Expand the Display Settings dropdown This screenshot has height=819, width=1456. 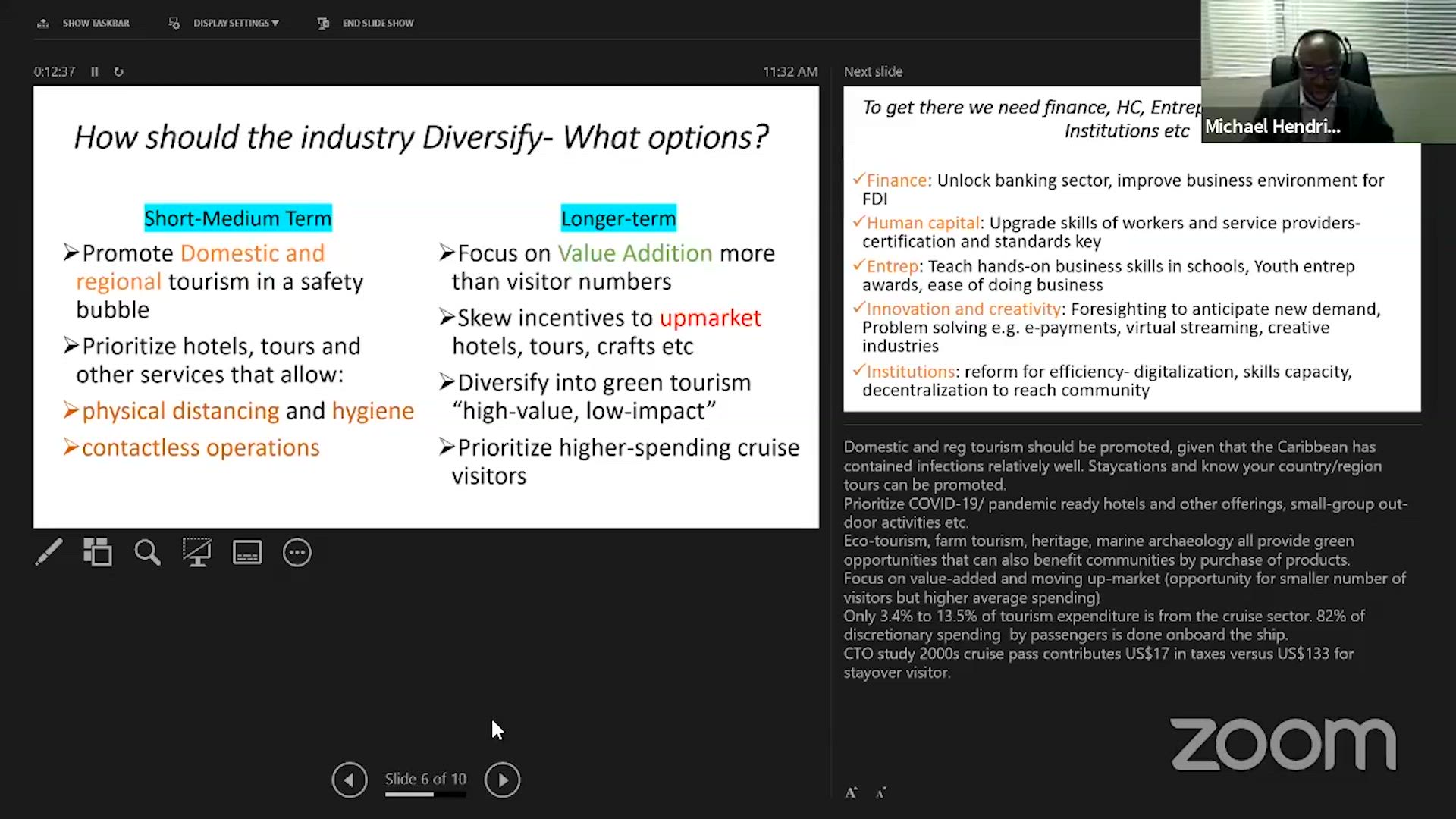point(235,23)
